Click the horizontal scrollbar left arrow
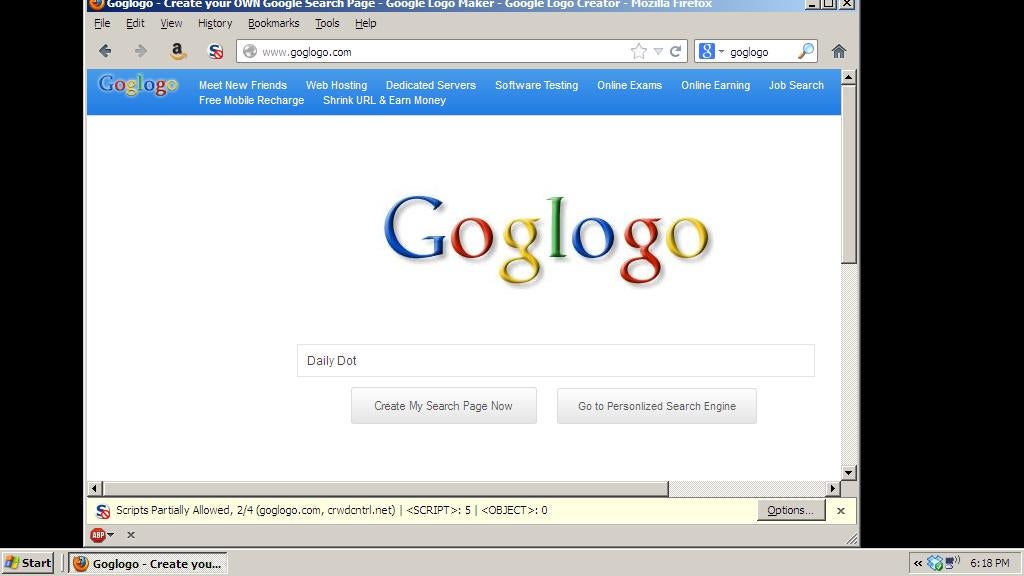The width and height of the screenshot is (1024, 576). coord(95,488)
